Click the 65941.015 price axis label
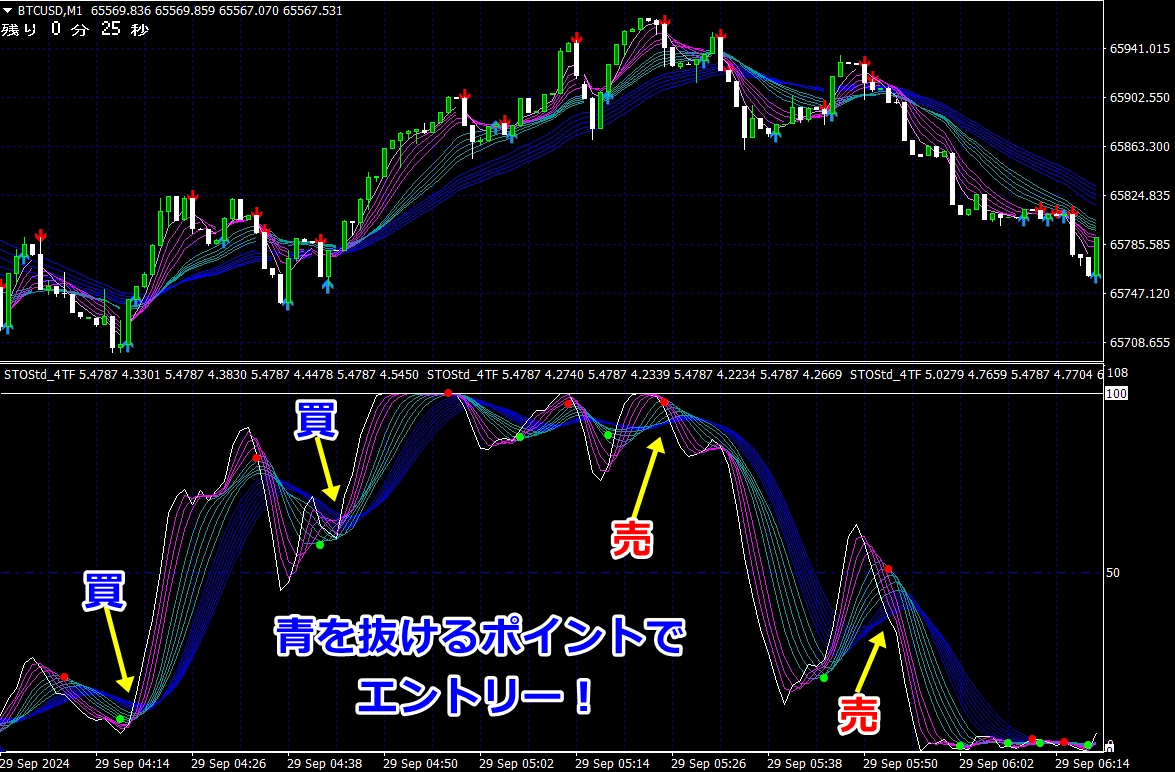Viewport: 1175px width, 772px height. 1139,49
